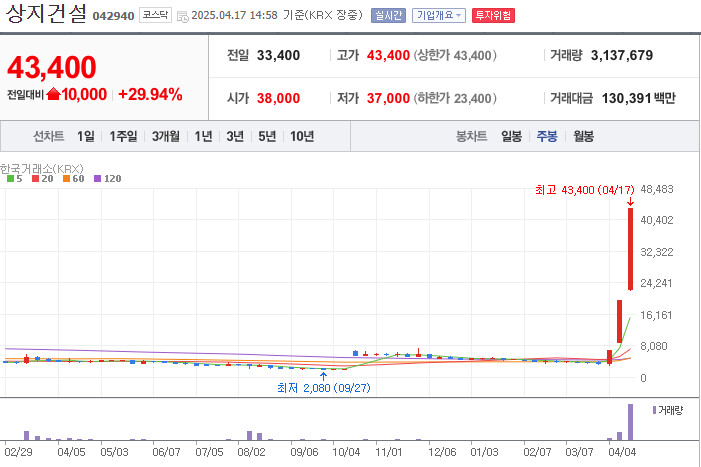Click the green 5 moving-average legend swatch

[x=8, y=179]
